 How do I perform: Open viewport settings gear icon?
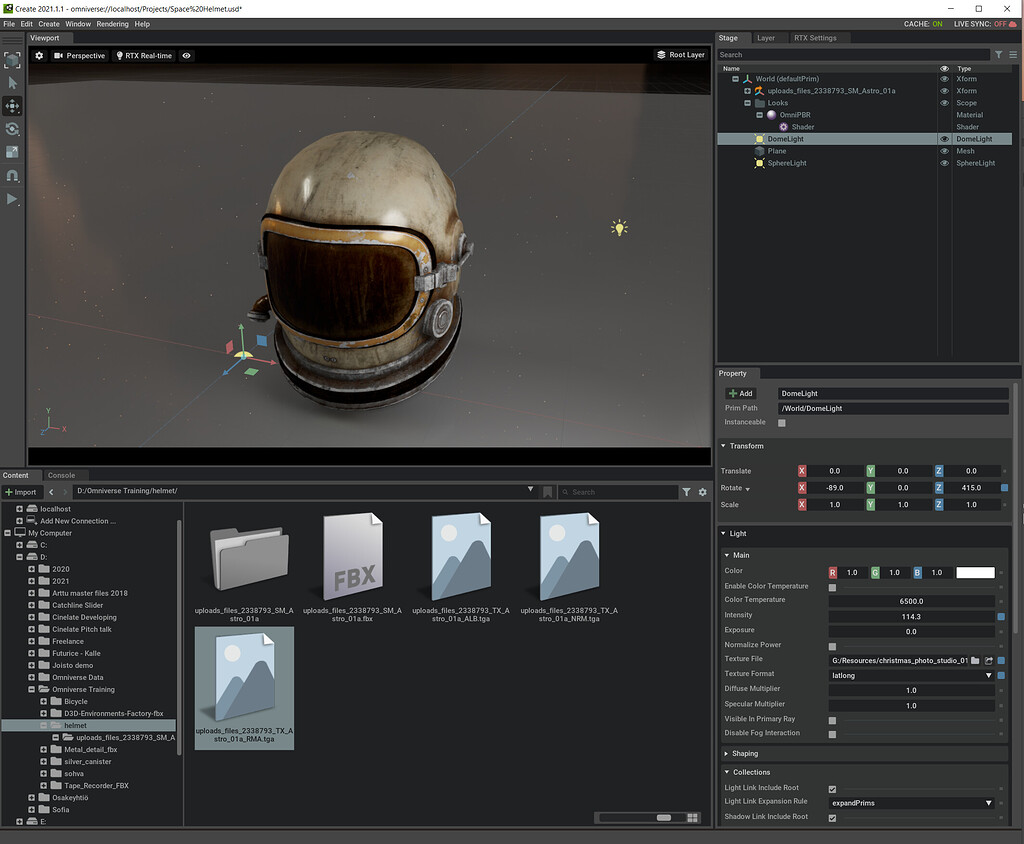point(38,55)
